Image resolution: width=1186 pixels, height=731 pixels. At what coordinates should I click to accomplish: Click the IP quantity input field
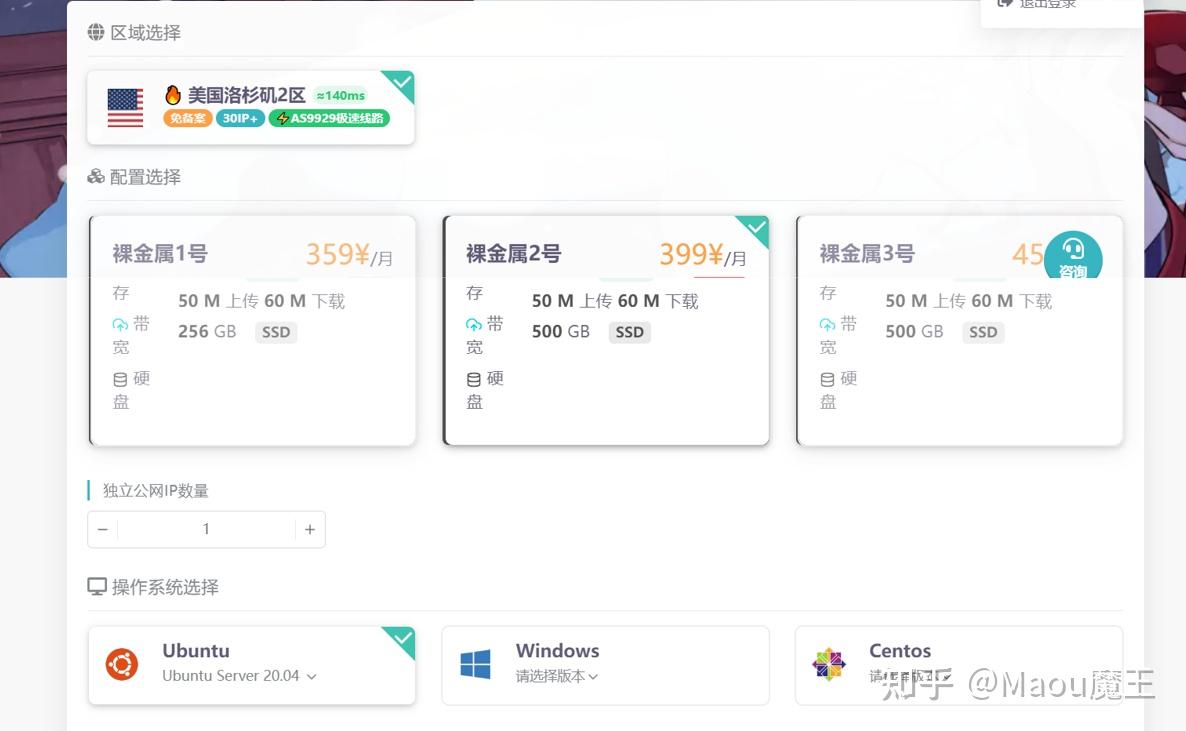(206, 529)
